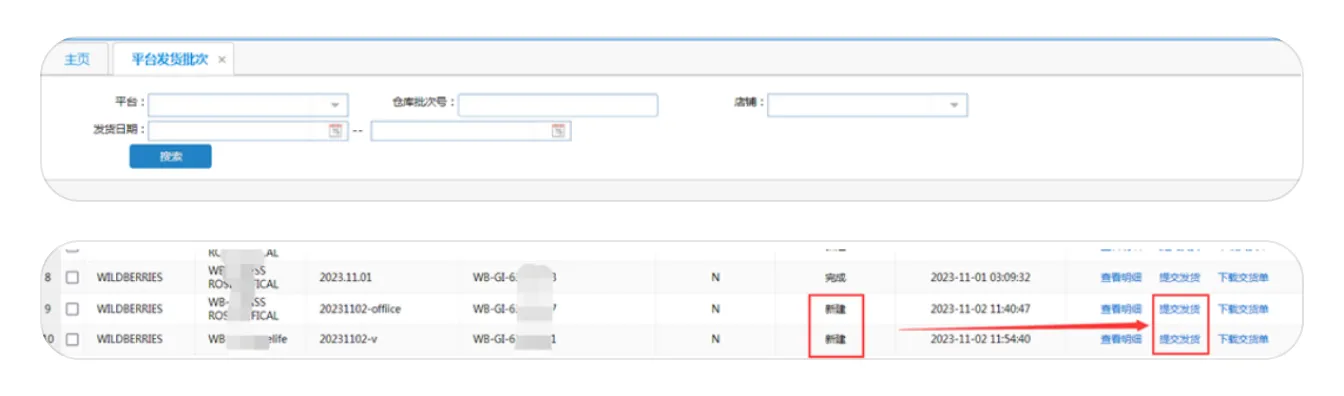This screenshot has width=1344, height=396.
Task: Click the 新建 status in row 10
Action: (x=835, y=340)
